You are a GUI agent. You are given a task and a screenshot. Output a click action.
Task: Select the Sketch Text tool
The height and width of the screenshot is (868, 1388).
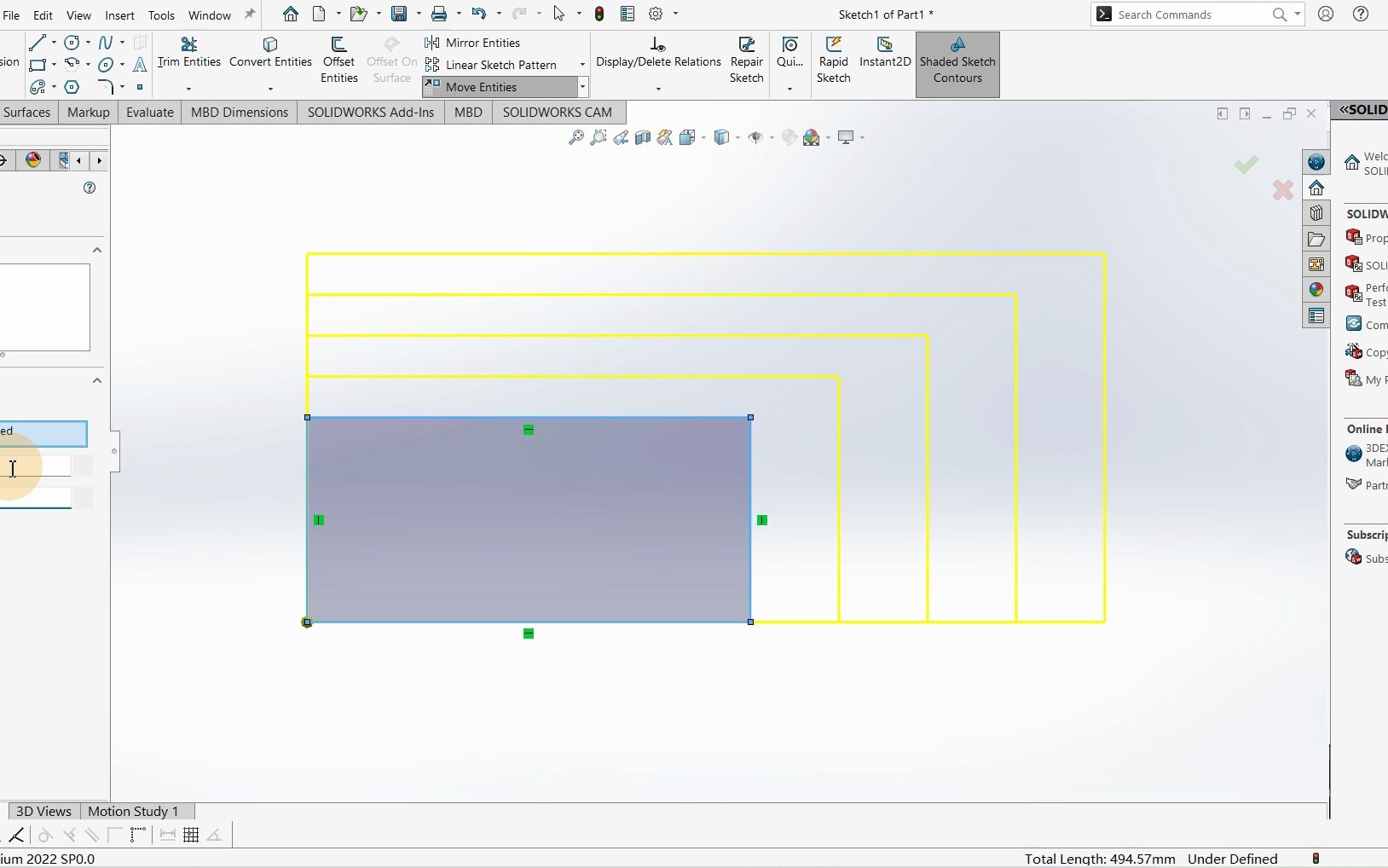[x=140, y=65]
